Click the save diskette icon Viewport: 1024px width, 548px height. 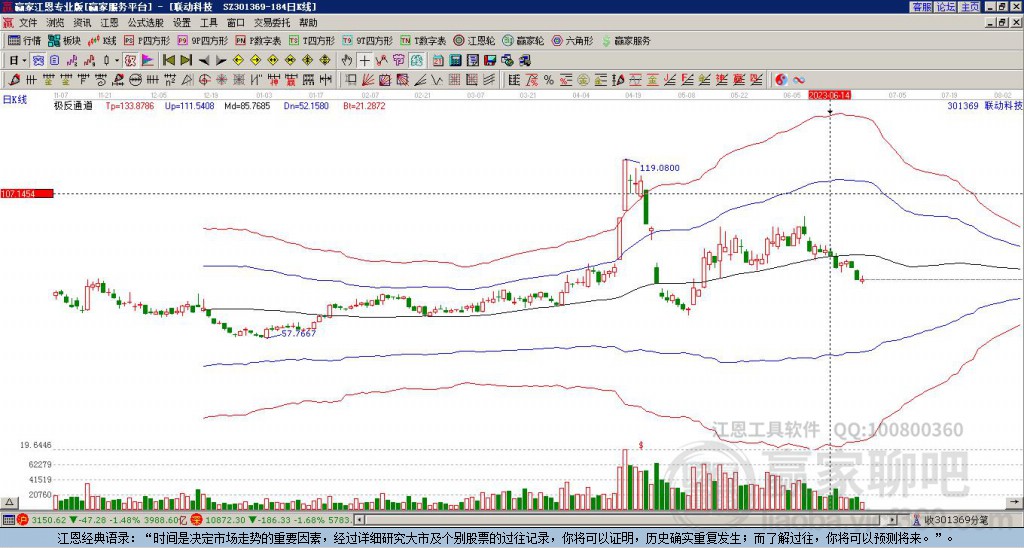click(490, 60)
